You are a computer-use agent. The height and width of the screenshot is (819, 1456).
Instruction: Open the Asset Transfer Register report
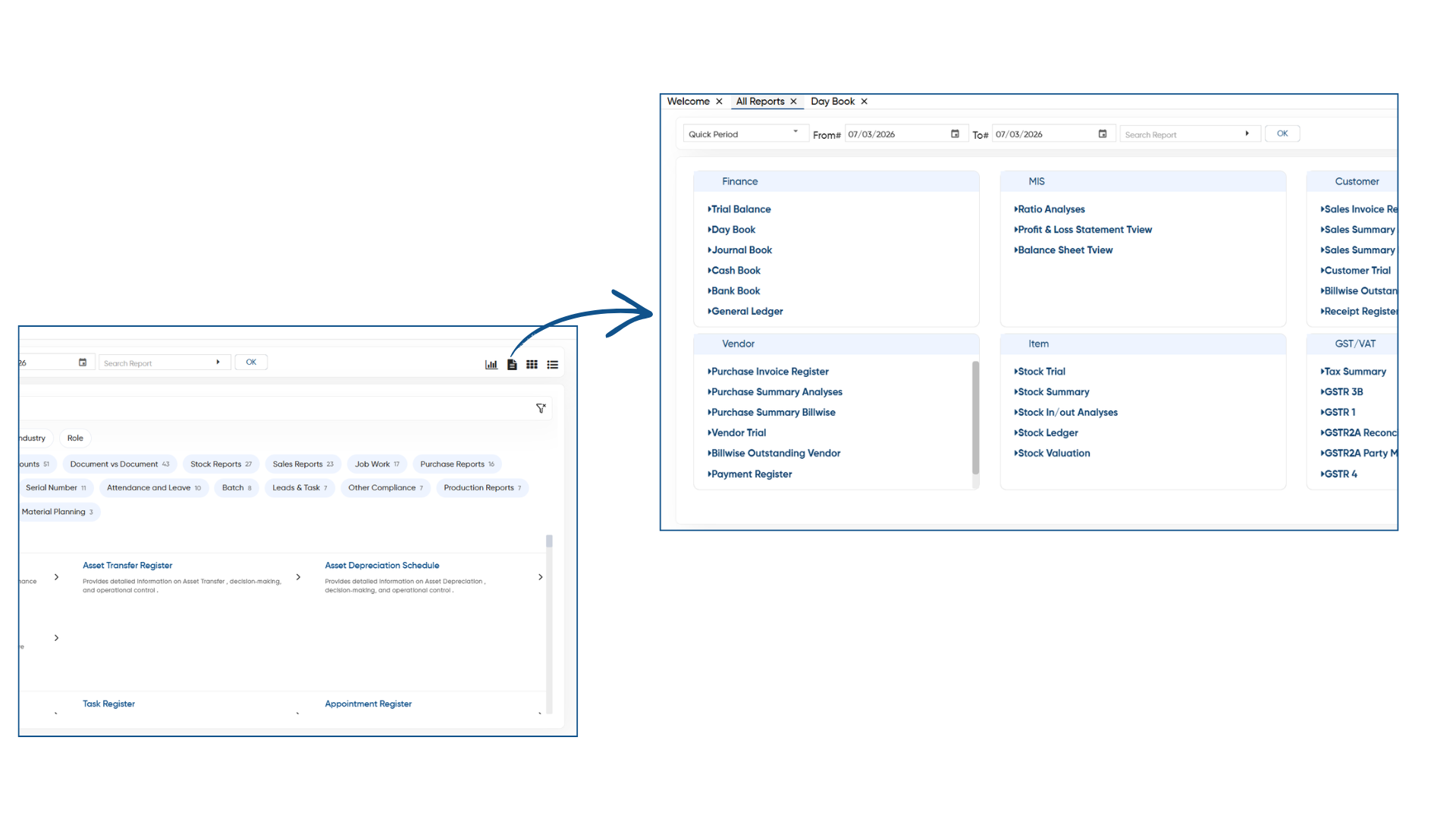click(127, 566)
